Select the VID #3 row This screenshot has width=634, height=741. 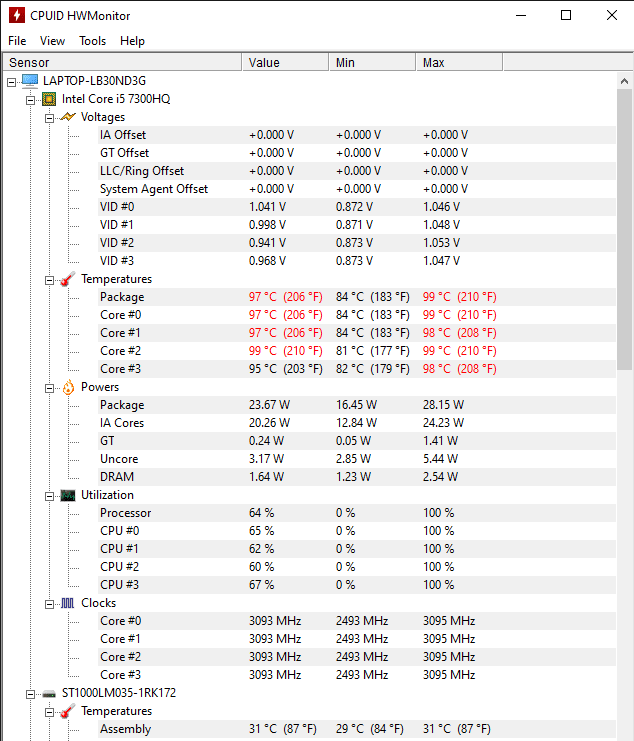click(357, 261)
